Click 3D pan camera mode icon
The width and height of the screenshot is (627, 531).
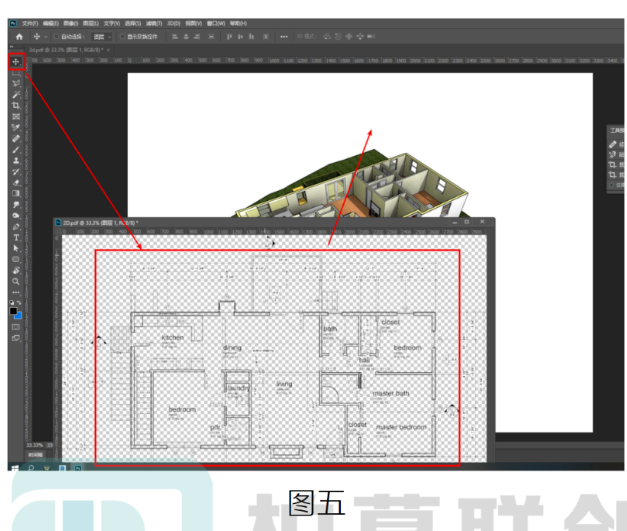point(349,37)
